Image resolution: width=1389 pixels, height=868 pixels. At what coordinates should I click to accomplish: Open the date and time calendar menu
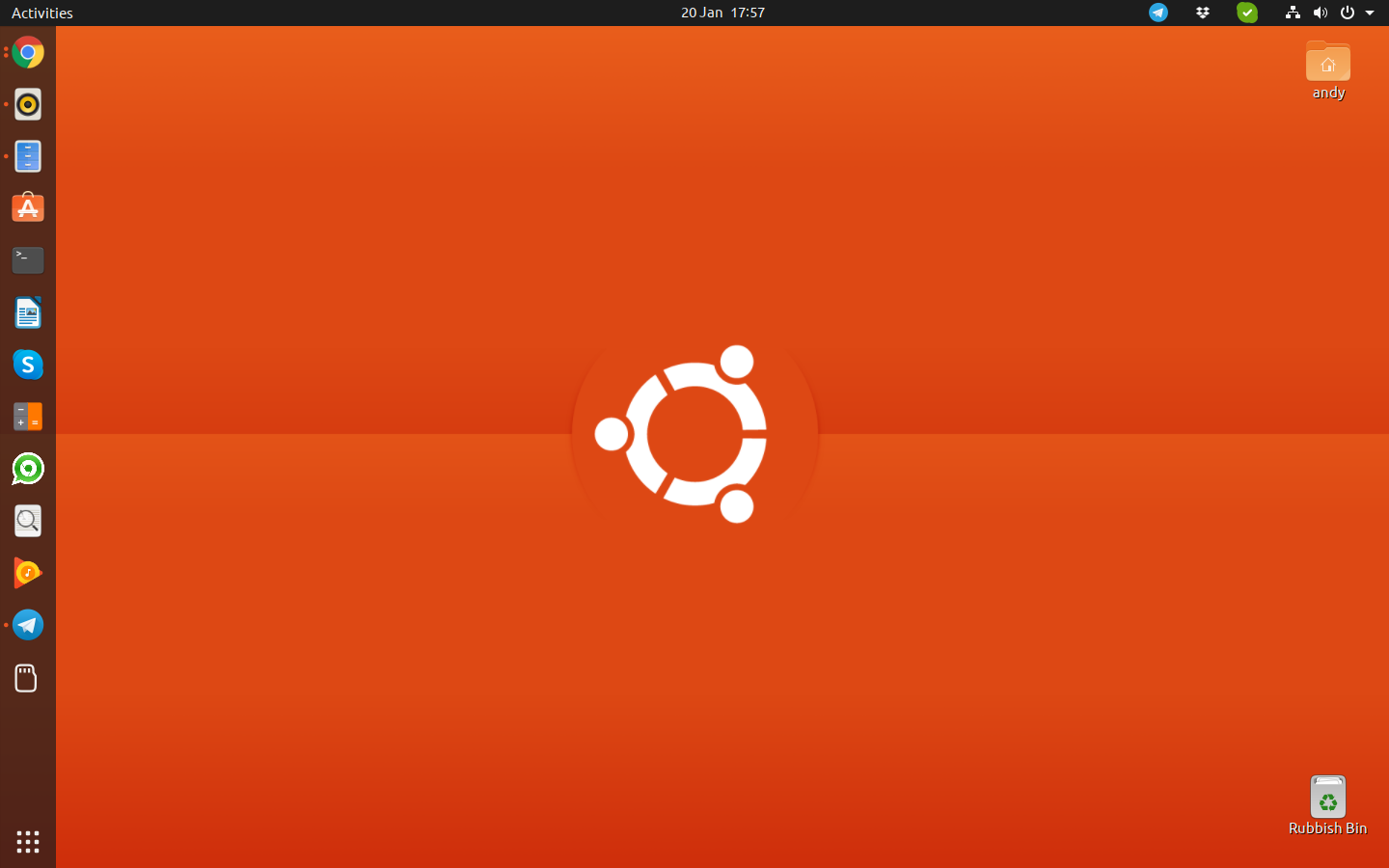pyautogui.click(x=722, y=13)
